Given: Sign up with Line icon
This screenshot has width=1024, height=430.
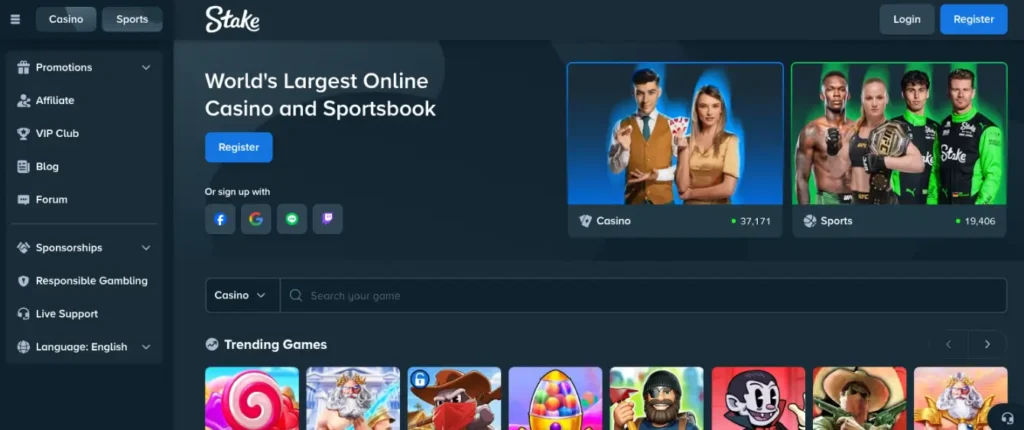Looking at the screenshot, I should click(x=292, y=219).
